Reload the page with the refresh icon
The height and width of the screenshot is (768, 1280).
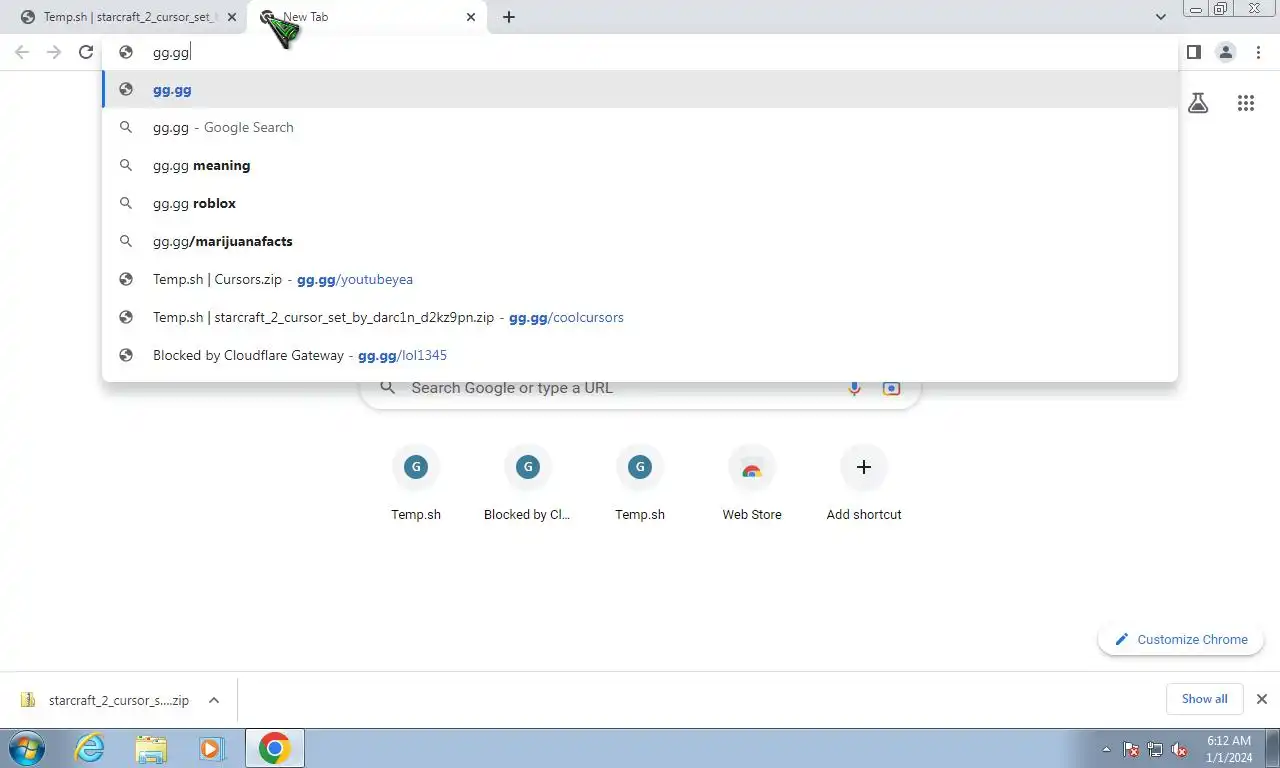pos(86,52)
